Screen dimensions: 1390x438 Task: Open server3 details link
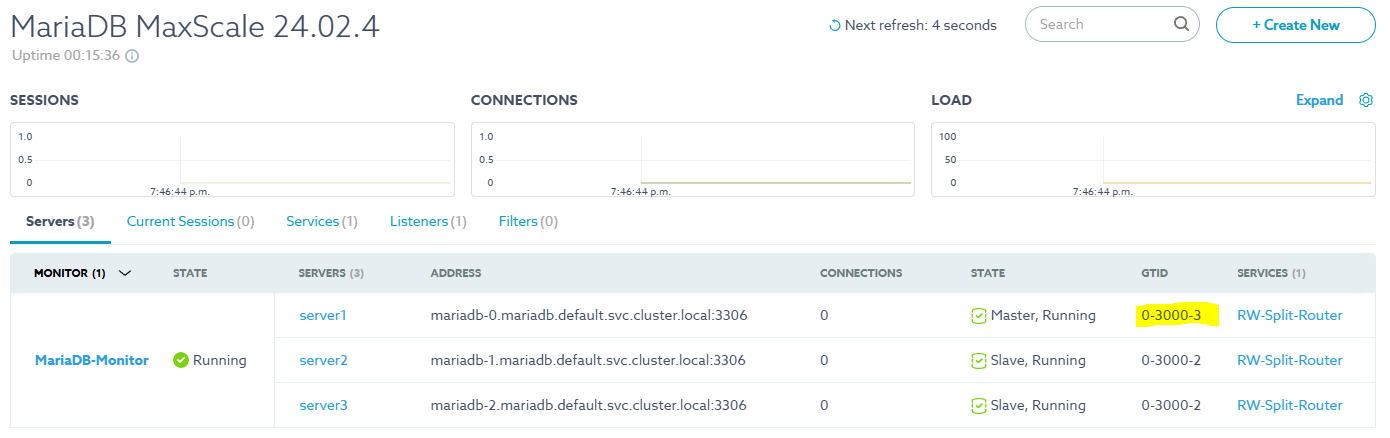323,405
